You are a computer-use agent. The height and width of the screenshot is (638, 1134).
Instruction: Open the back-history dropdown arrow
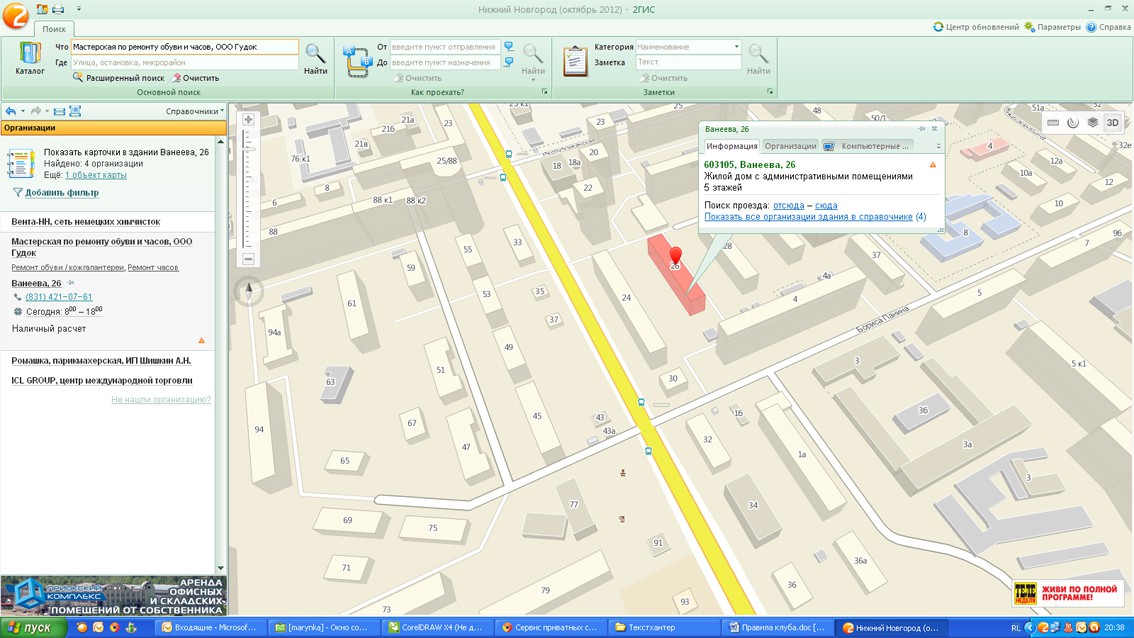point(23,111)
